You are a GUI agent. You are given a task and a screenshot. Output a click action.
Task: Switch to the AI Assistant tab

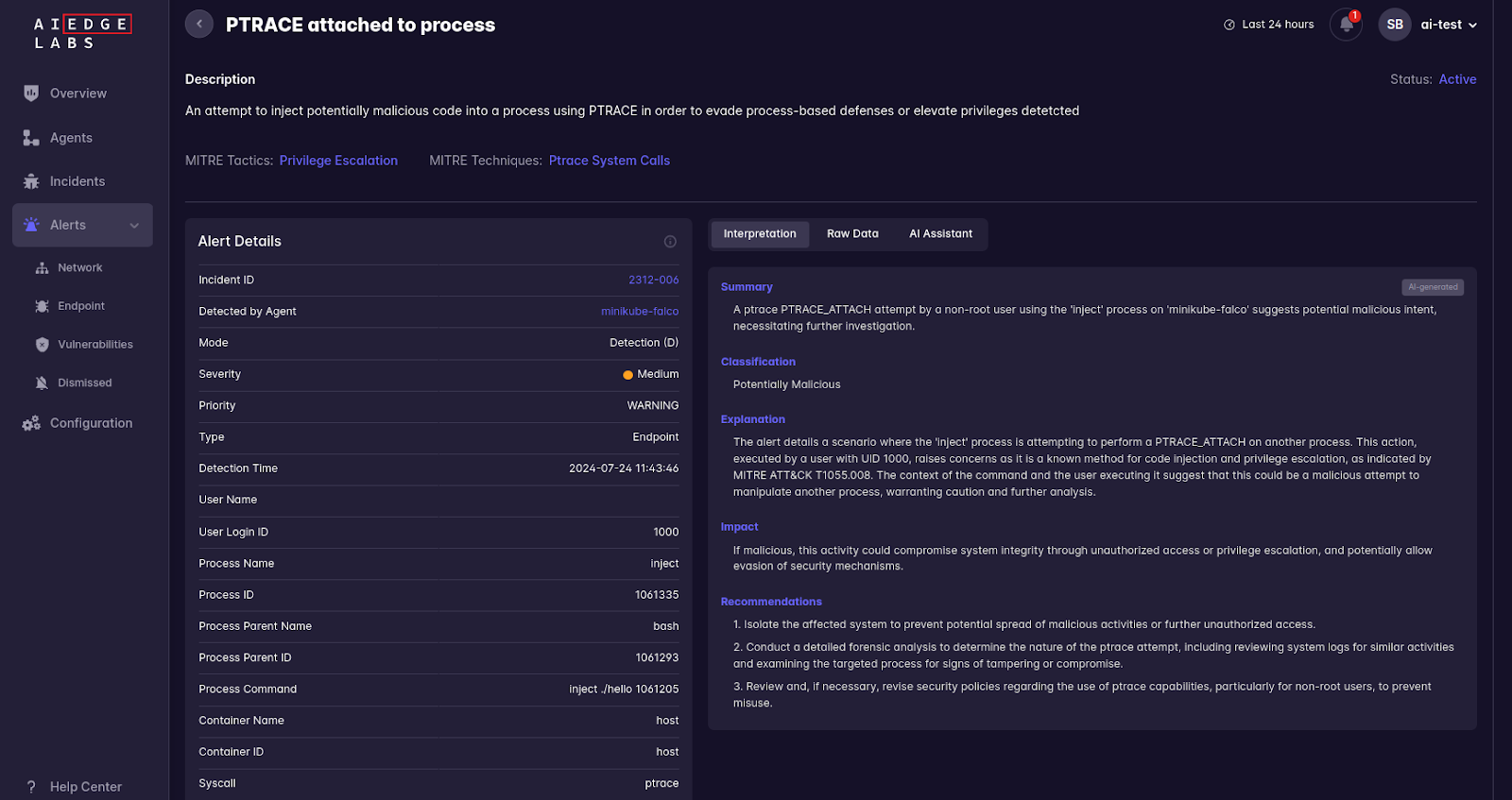click(x=940, y=234)
